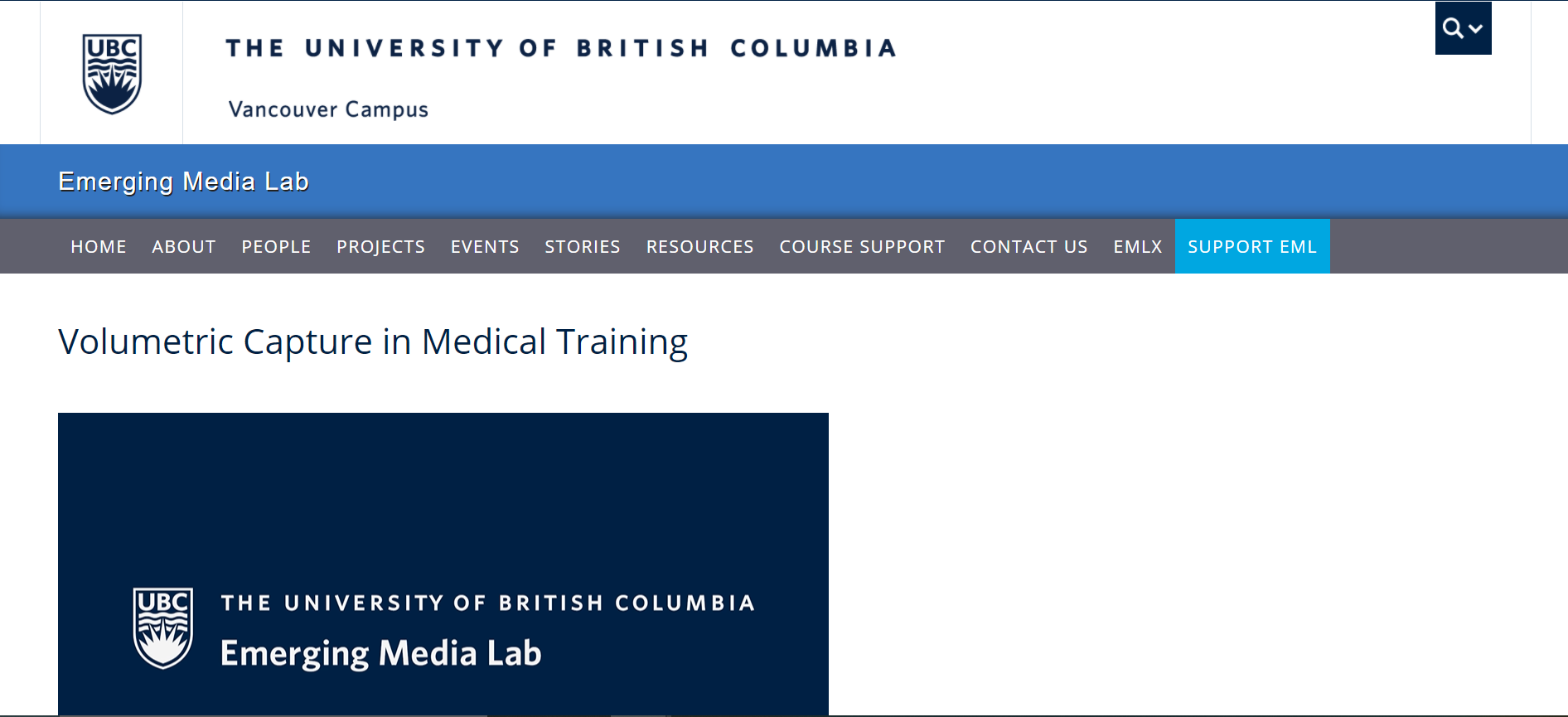Open the search magnifier icon
This screenshot has width=1568, height=717.
(x=1453, y=28)
